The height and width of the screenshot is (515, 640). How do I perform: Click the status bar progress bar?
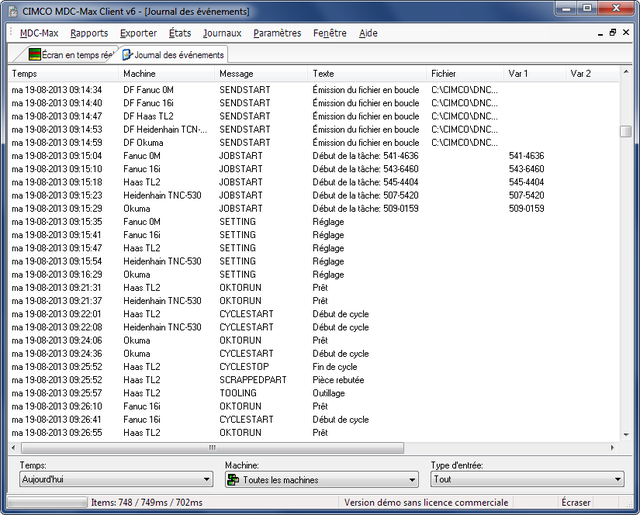coord(47,502)
